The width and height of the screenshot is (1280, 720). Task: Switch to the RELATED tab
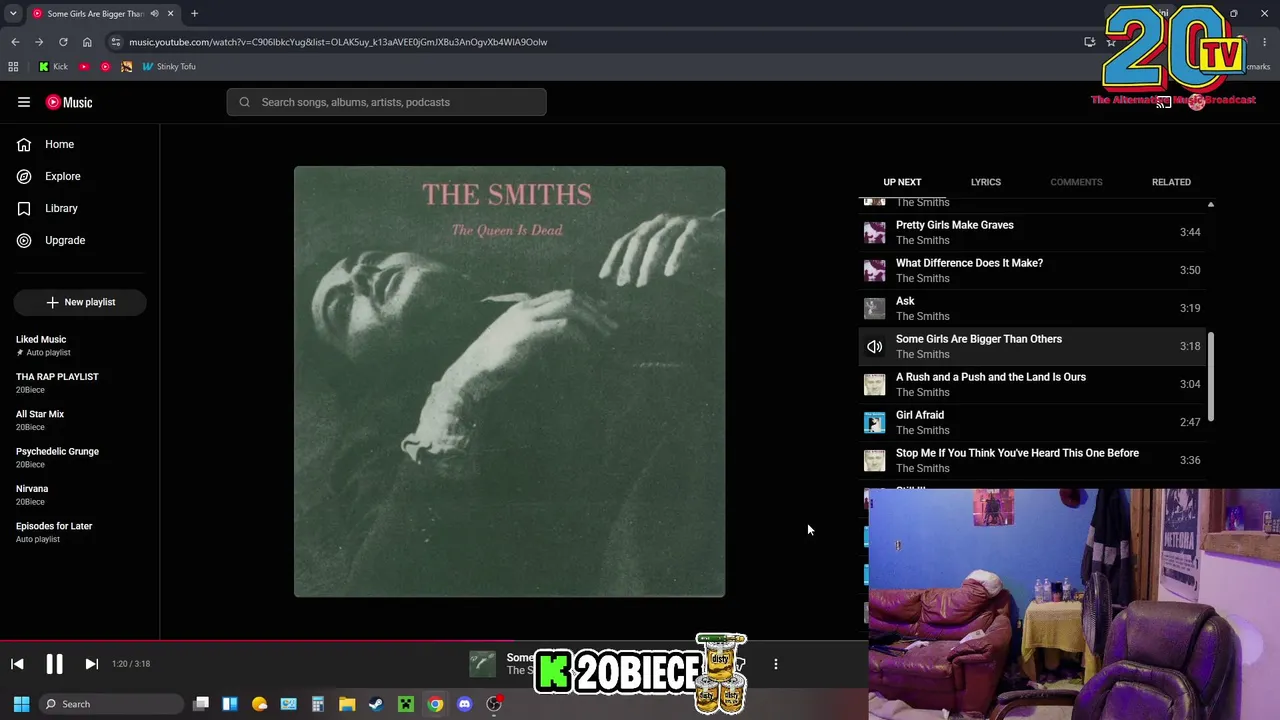tap(1171, 182)
